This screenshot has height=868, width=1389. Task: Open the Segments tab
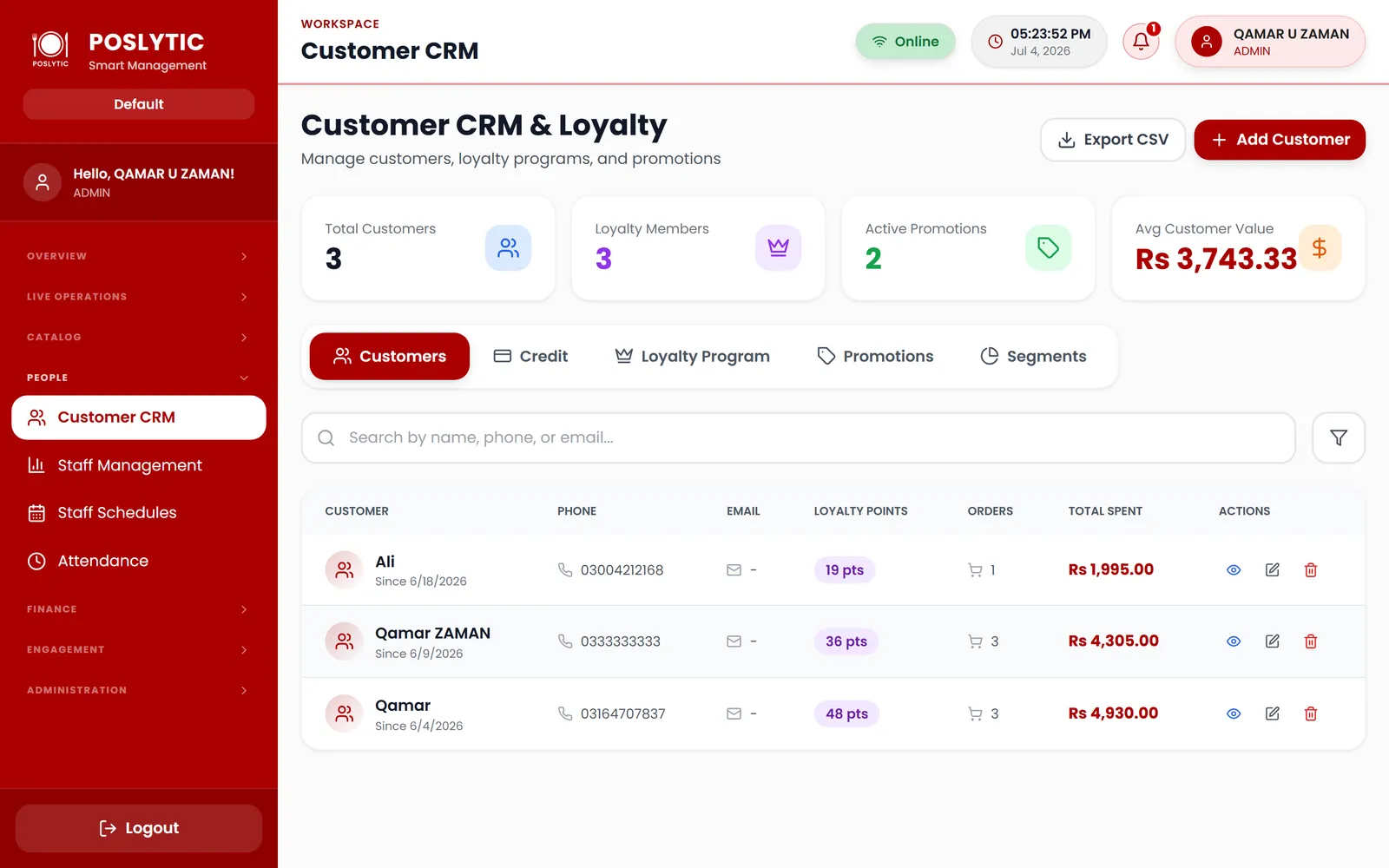pos(1033,356)
